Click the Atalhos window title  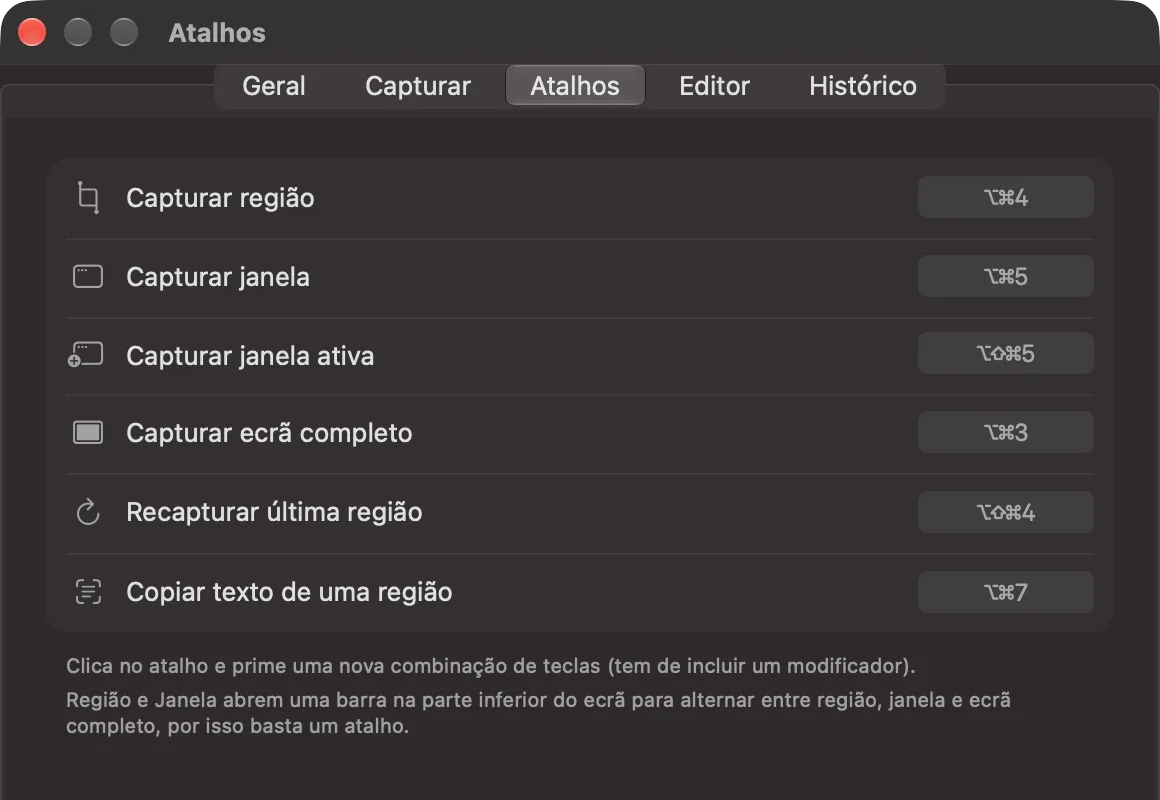coord(217,33)
